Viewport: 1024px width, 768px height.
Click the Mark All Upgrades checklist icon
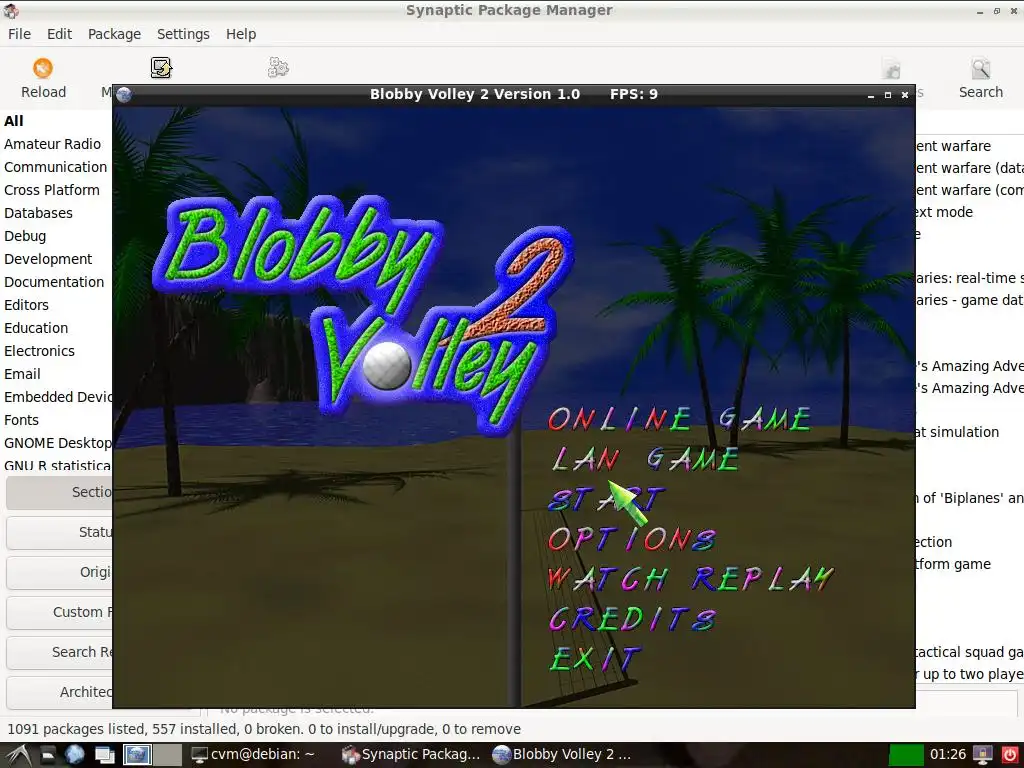point(161,67)
